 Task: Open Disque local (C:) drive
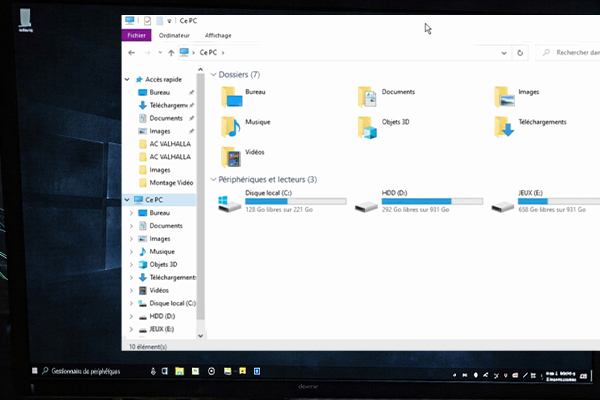click(x=231, y=203)
